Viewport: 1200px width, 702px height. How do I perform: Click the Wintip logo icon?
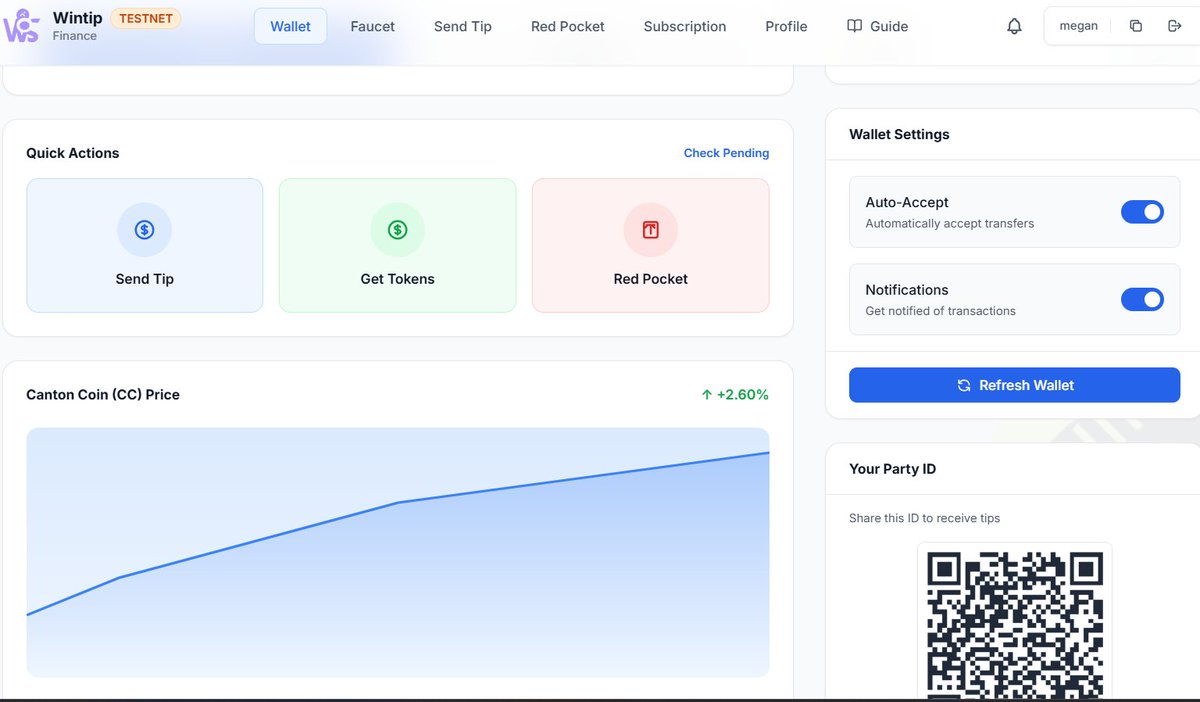(x=21, y=26)
